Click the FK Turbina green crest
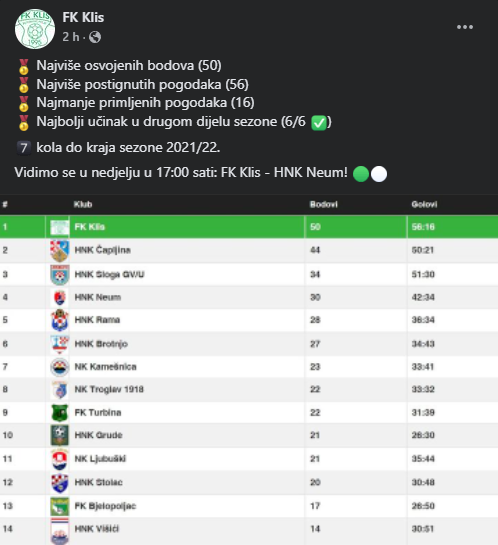Viewport: 498px width, 545px height. [x=59, y=413]
